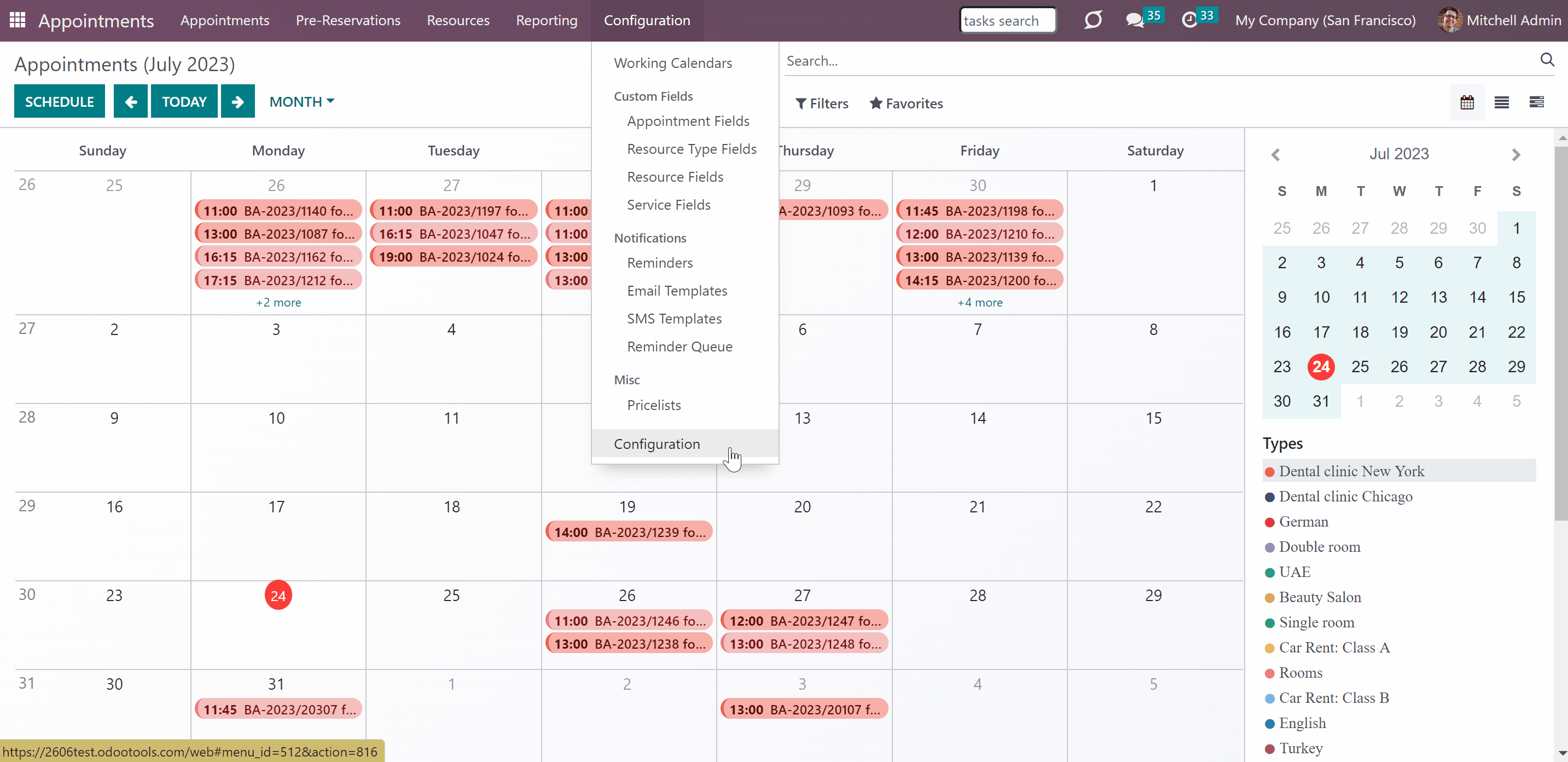Click the refresh activity loop icon
Image resolution: width=1568 pixels, height=762 pixels.
pyautogui.click(x=1093, y=20)
